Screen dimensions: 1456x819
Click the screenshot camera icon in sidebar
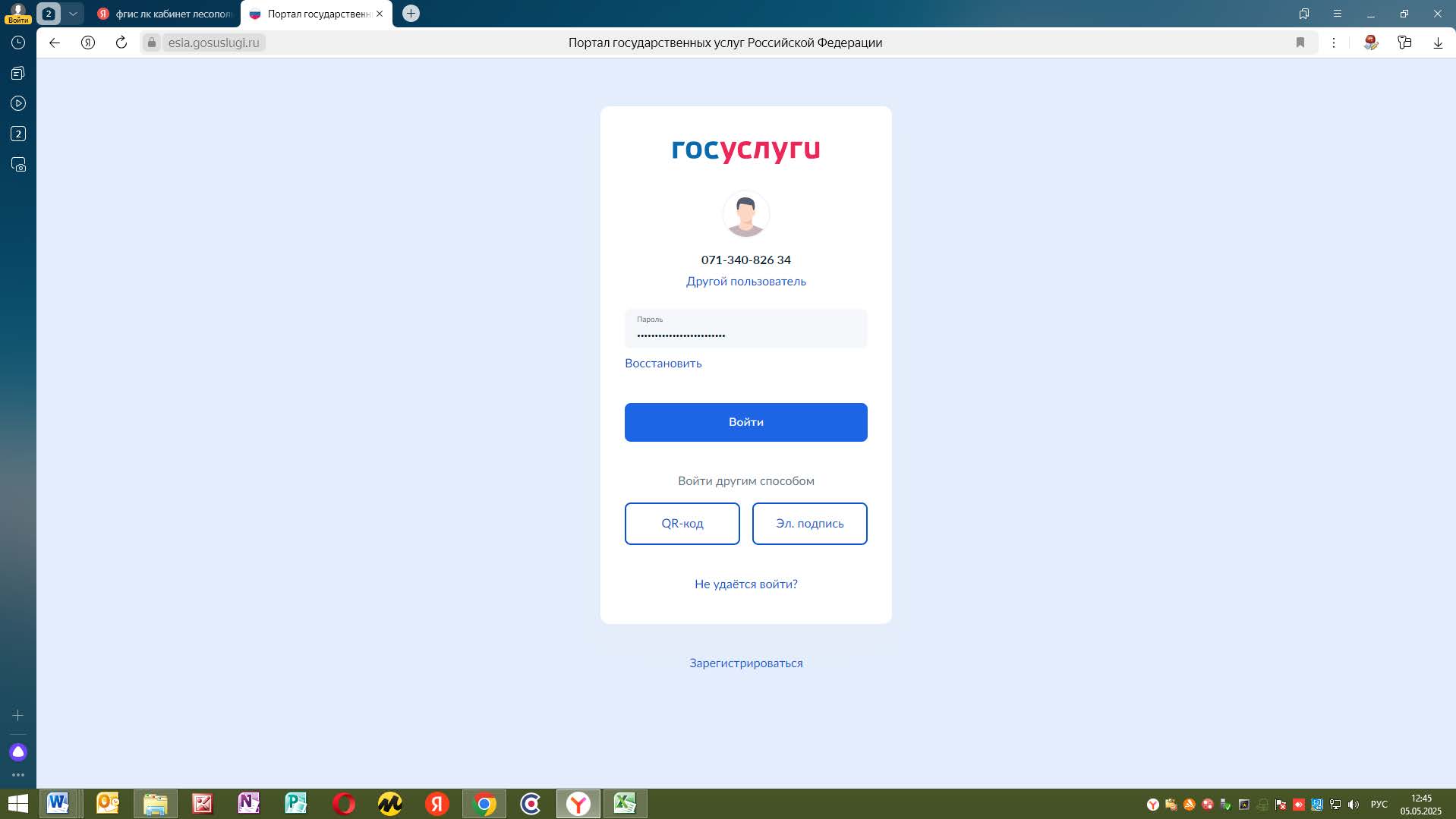tap(18, 165)
